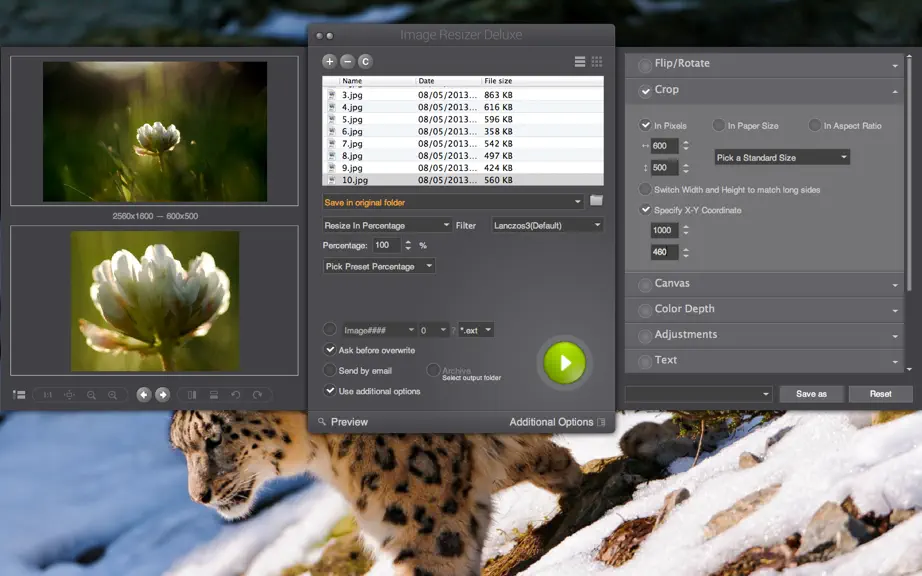Open Pick a Standard Size dropdown
The image size is (922, 576).
(782, 157)
